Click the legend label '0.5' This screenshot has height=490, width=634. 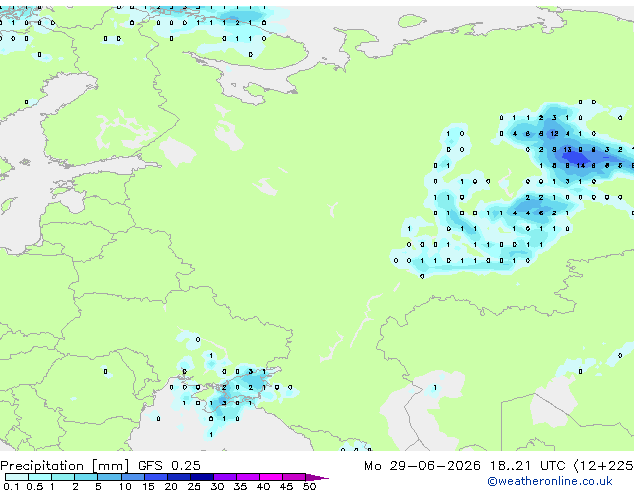(35, 486)
